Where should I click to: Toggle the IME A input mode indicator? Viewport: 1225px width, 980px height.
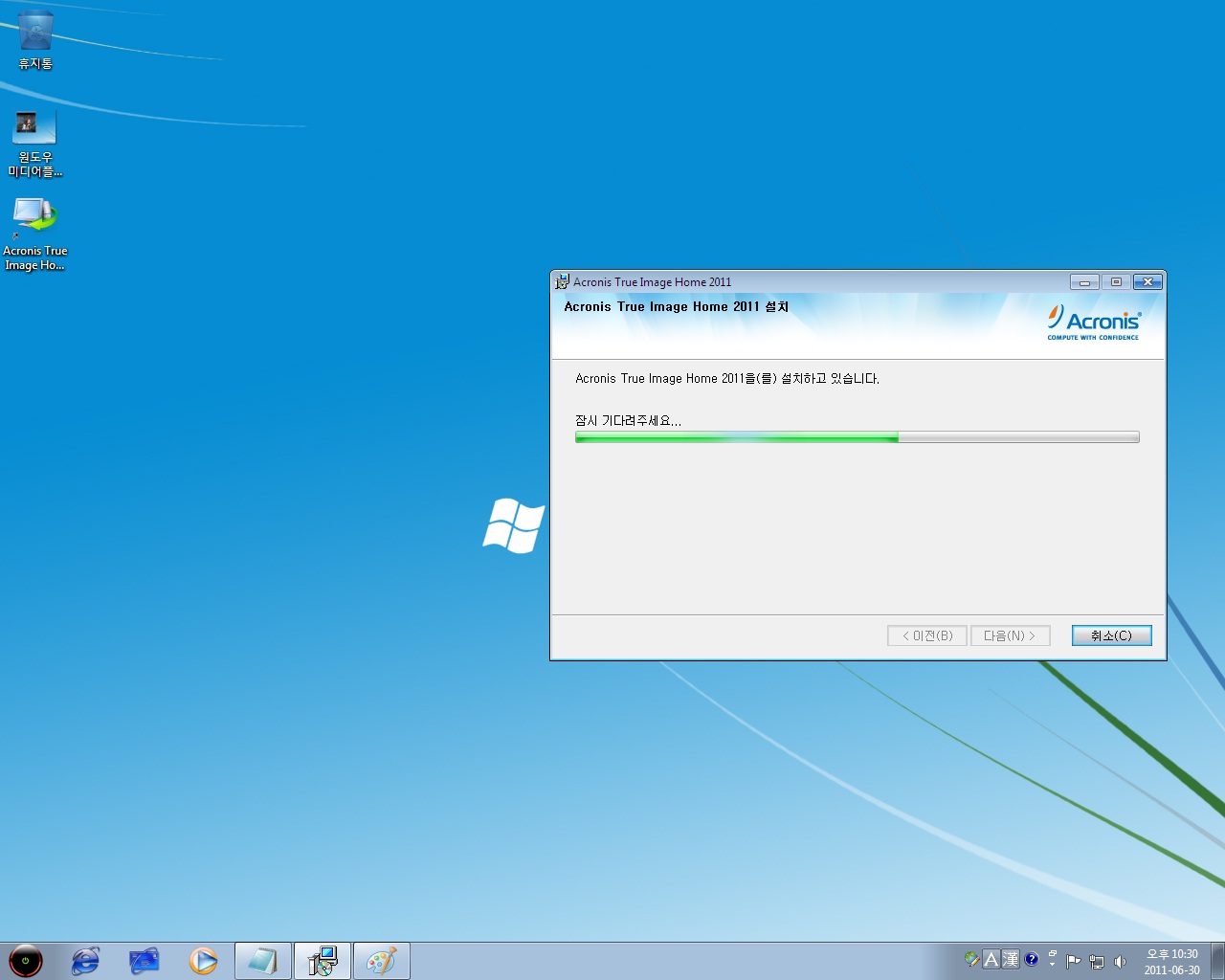(991, 959)
